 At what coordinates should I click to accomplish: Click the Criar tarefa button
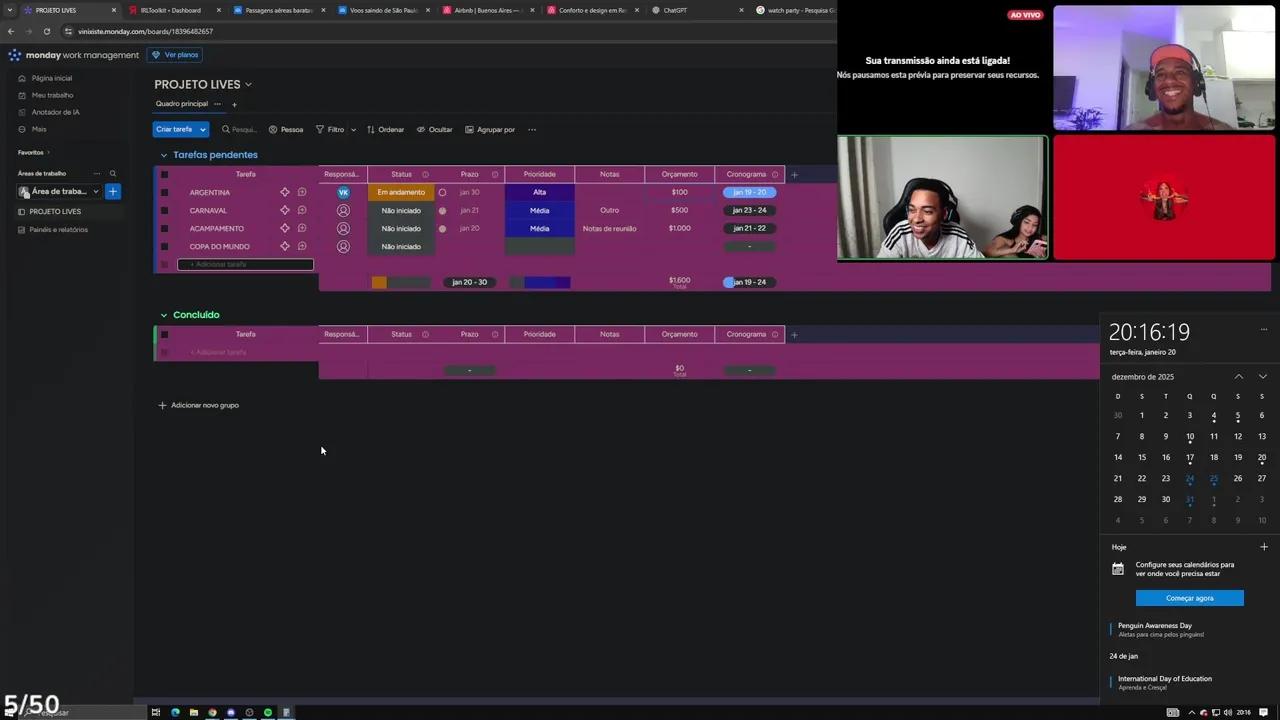click(174, 129)
